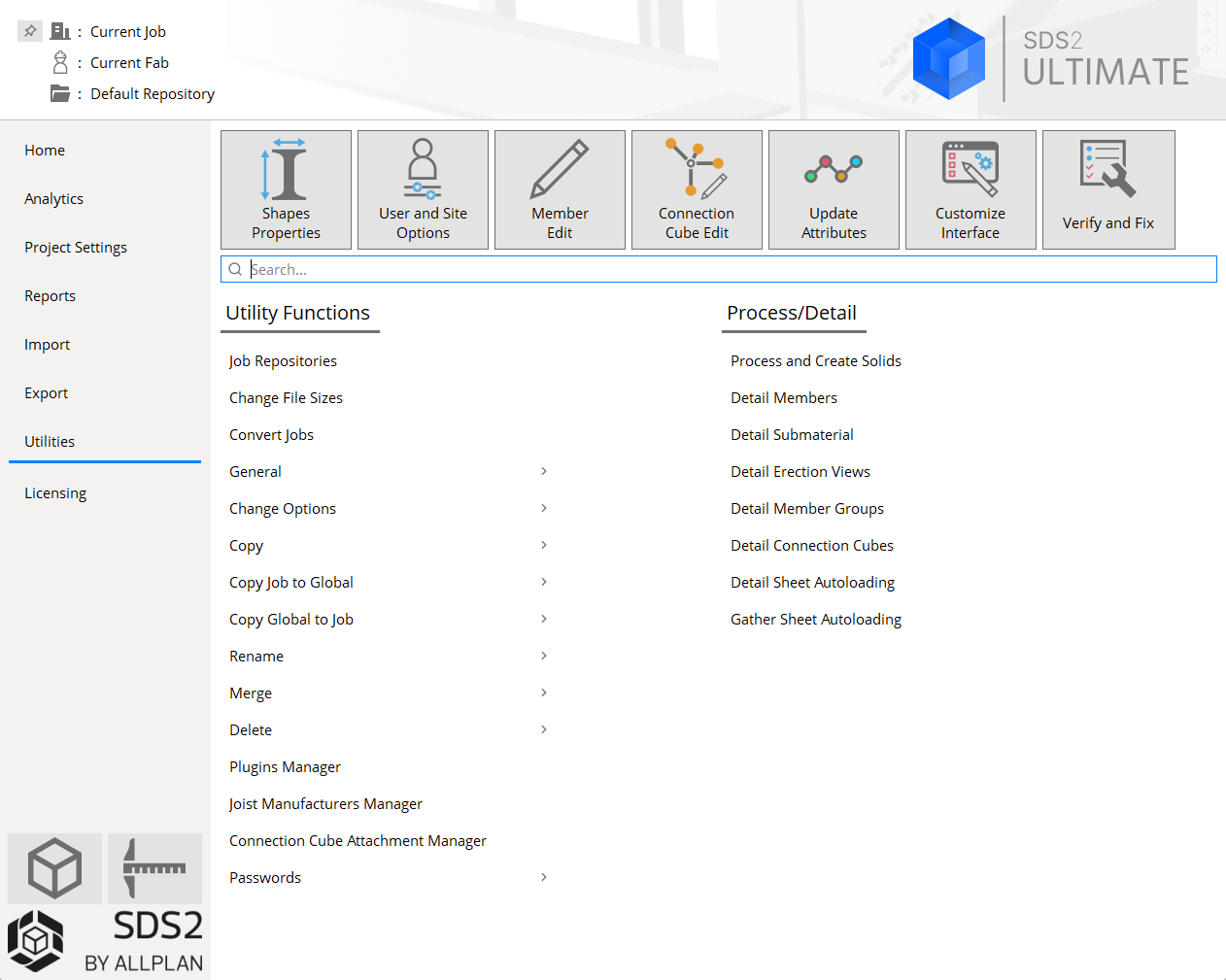1226x980 pixels.
Task: Open Connection Cube Attachment Manager
Action: tap(358, 840)
